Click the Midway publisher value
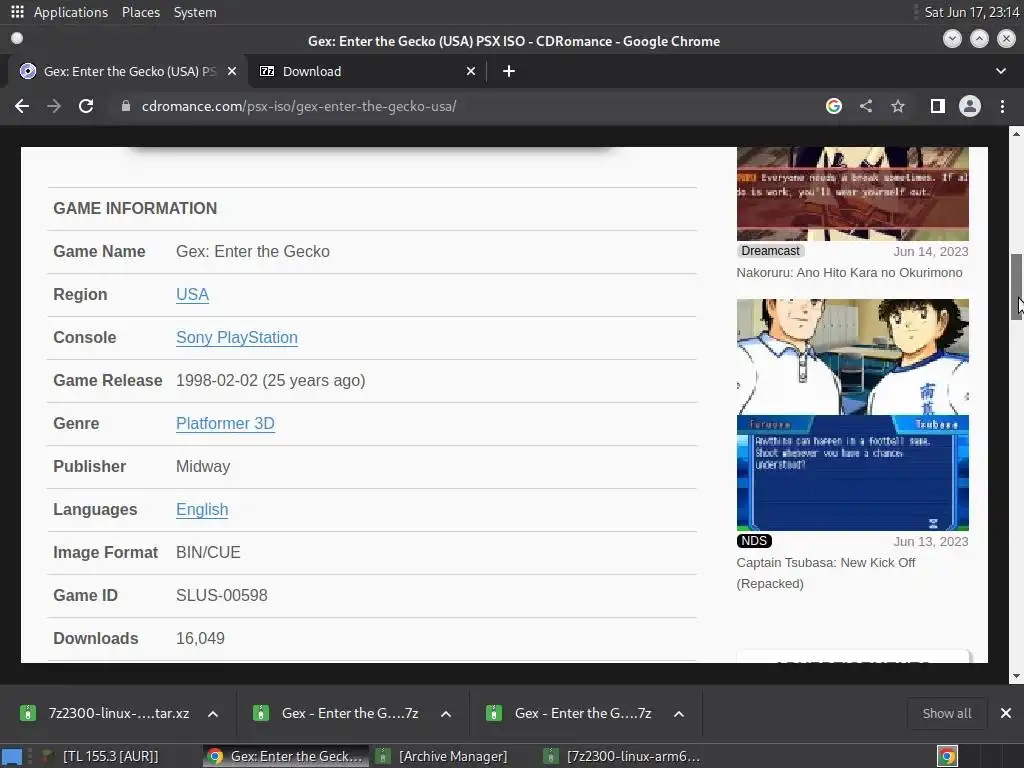The image size is (1024, 768). [x=202, y=467]
